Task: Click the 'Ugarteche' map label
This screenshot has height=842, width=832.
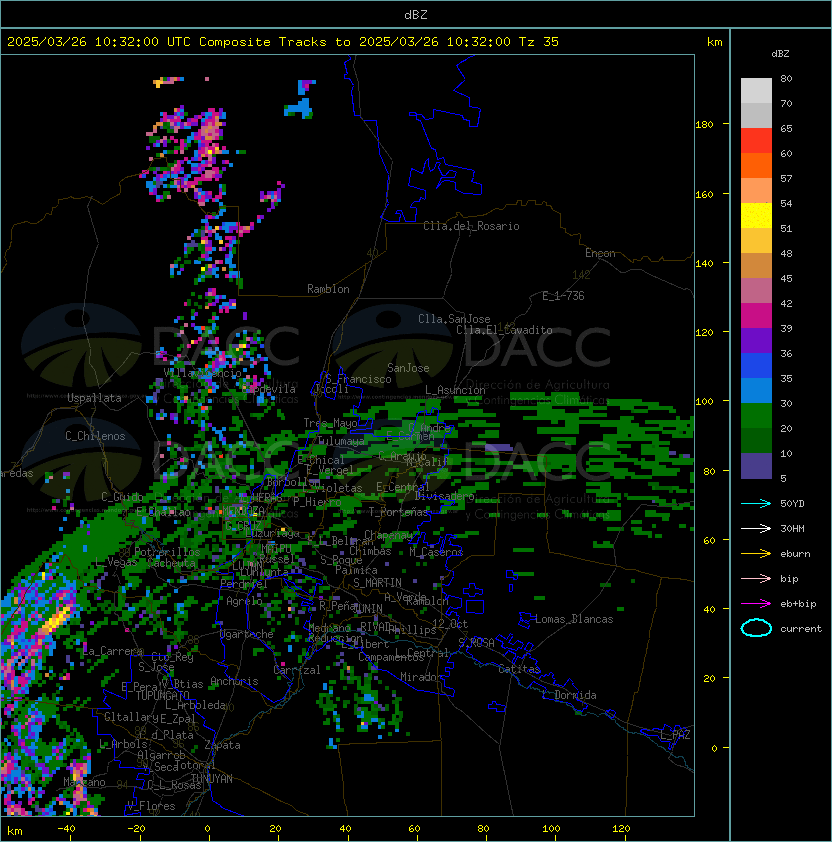Action: point(247,634)
